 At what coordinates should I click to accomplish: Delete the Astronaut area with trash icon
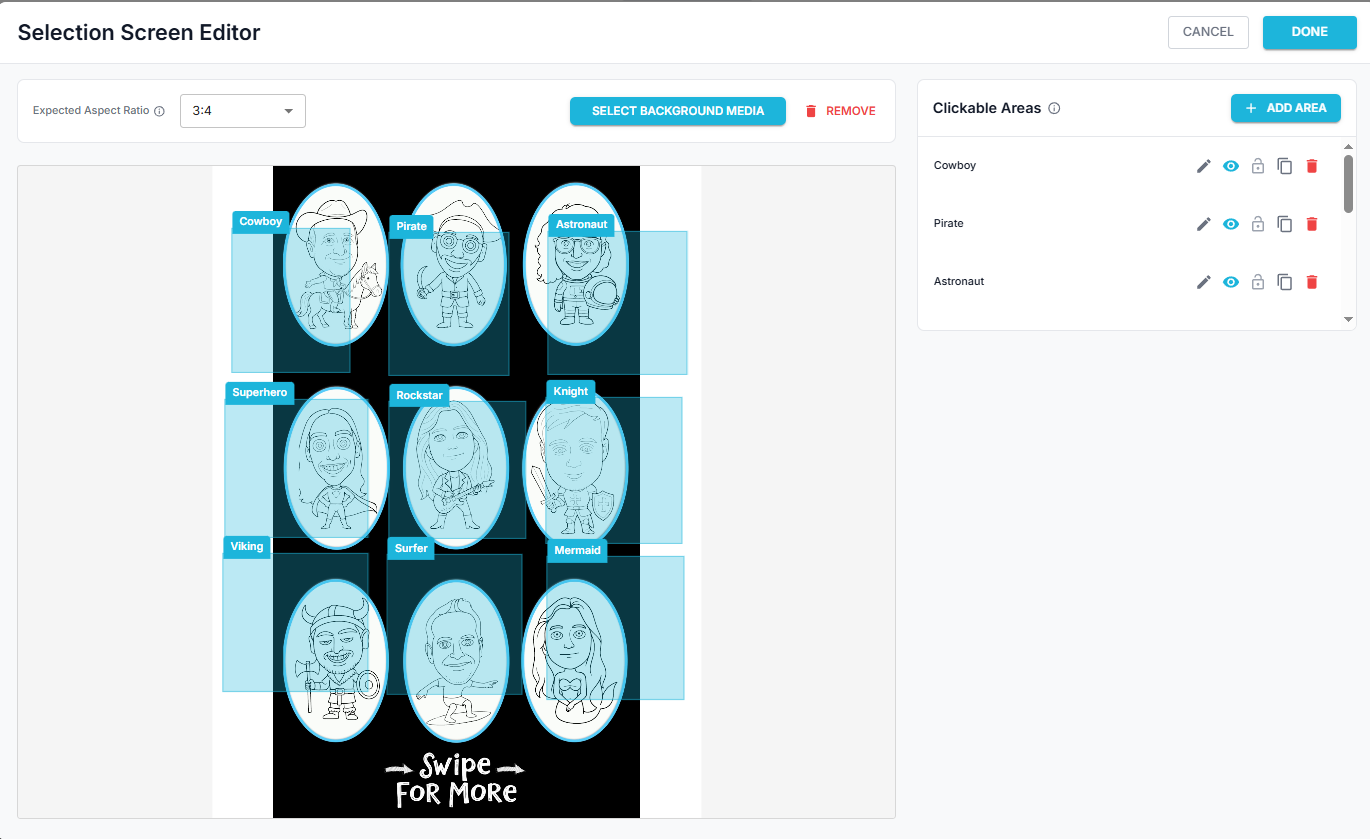[x=1312, y=282]
